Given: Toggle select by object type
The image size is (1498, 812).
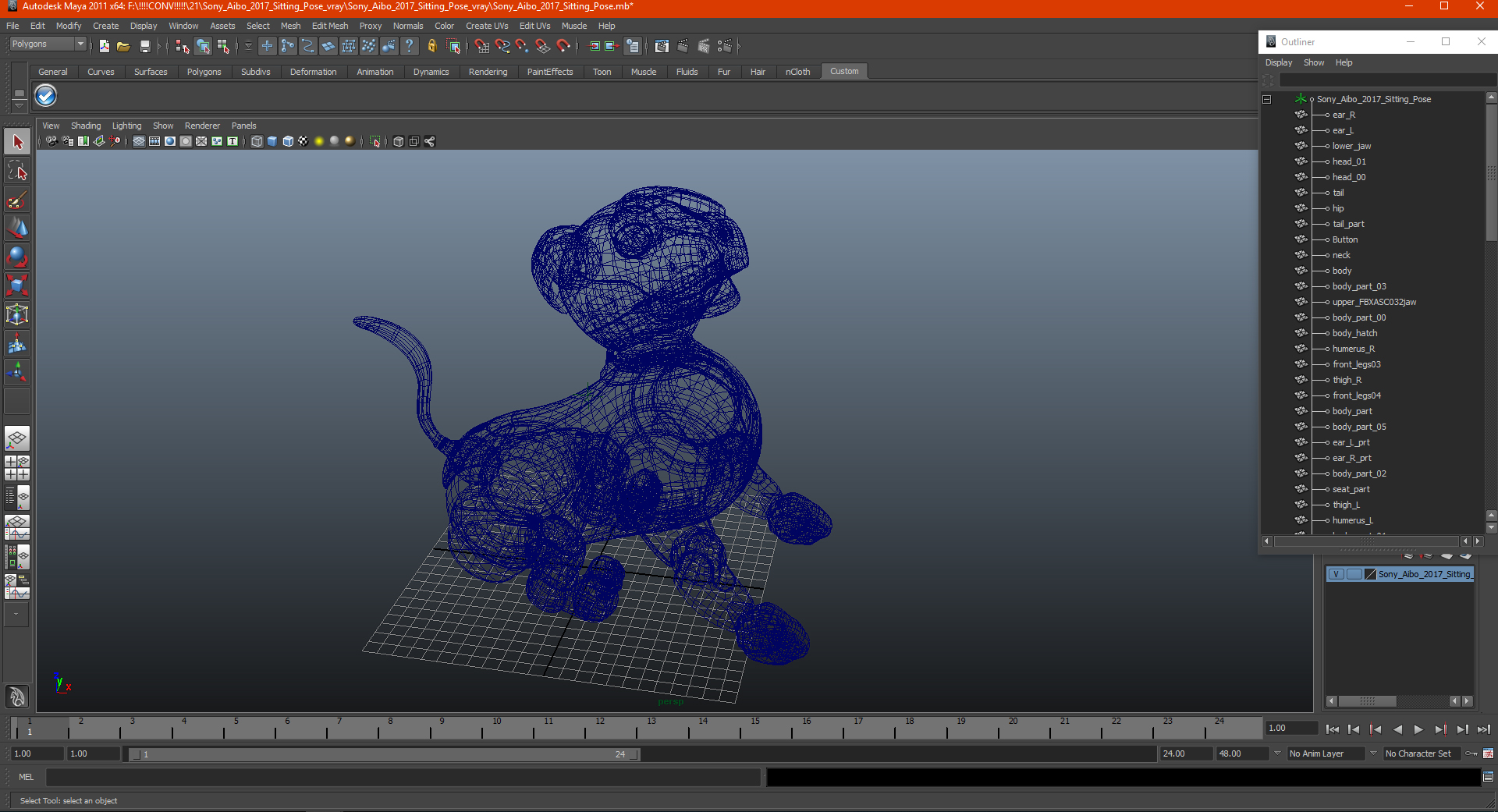Looking at the screenshot, I should point(203,46).
